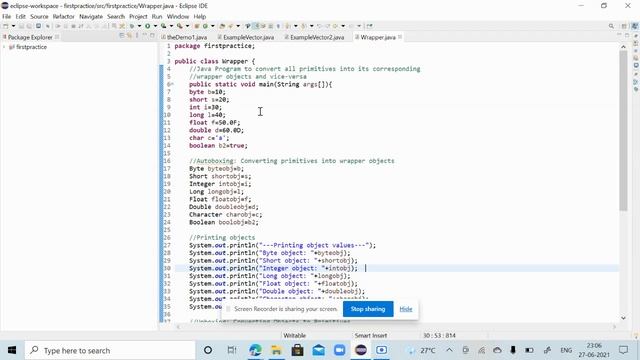Click the editor scroll up arrow
The image size is (640, 360).
click(x=623, y=47)
